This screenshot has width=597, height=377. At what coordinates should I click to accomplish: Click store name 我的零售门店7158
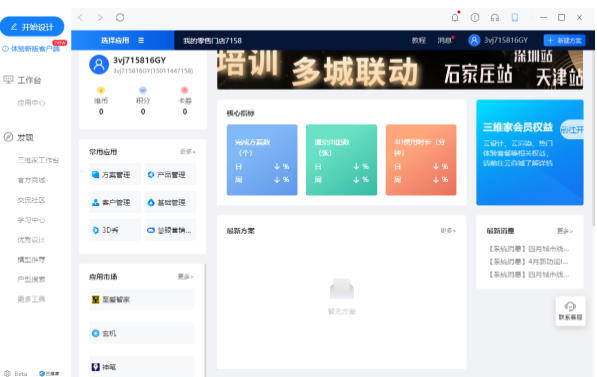[x=212, y=40]
